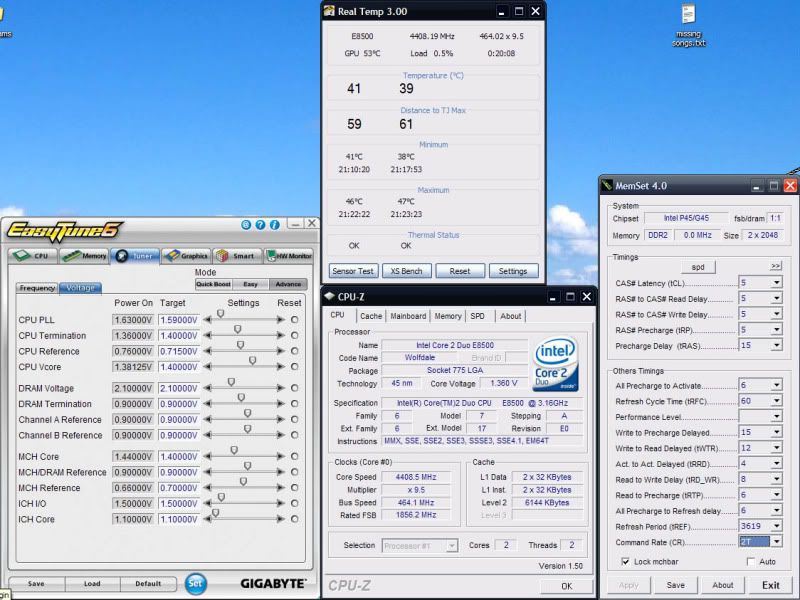Screen dimensions: 800x600
Task: Select the missing songs.txt desktop file icon
Action: pyautogui.click(x=688, y=26)
